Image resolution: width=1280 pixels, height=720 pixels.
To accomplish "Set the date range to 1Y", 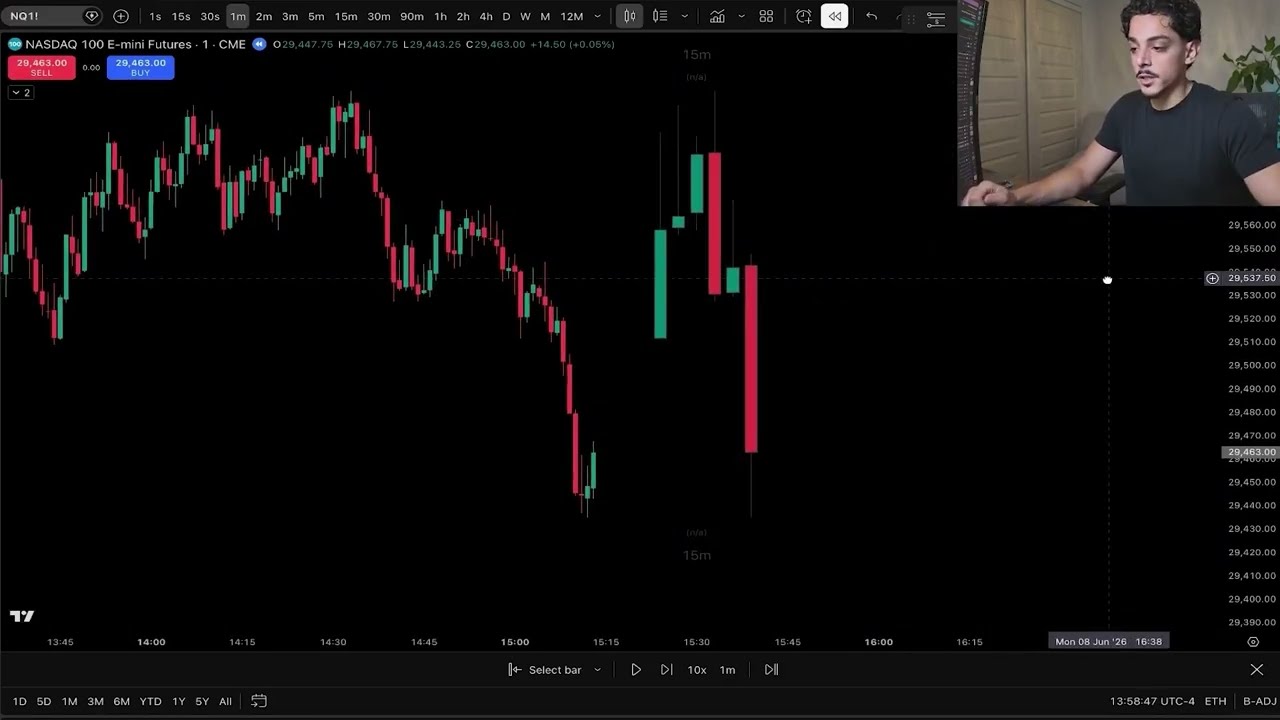I will (x=179, y=702).
